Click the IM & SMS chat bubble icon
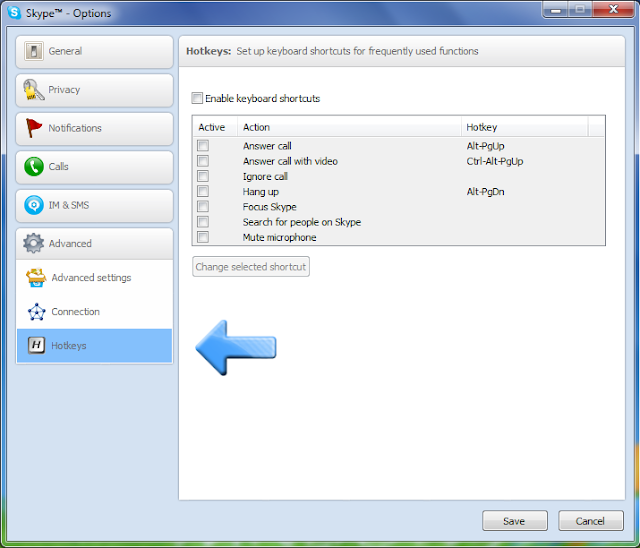This screenshot has width=640, height=548. (x=34, y=205)
